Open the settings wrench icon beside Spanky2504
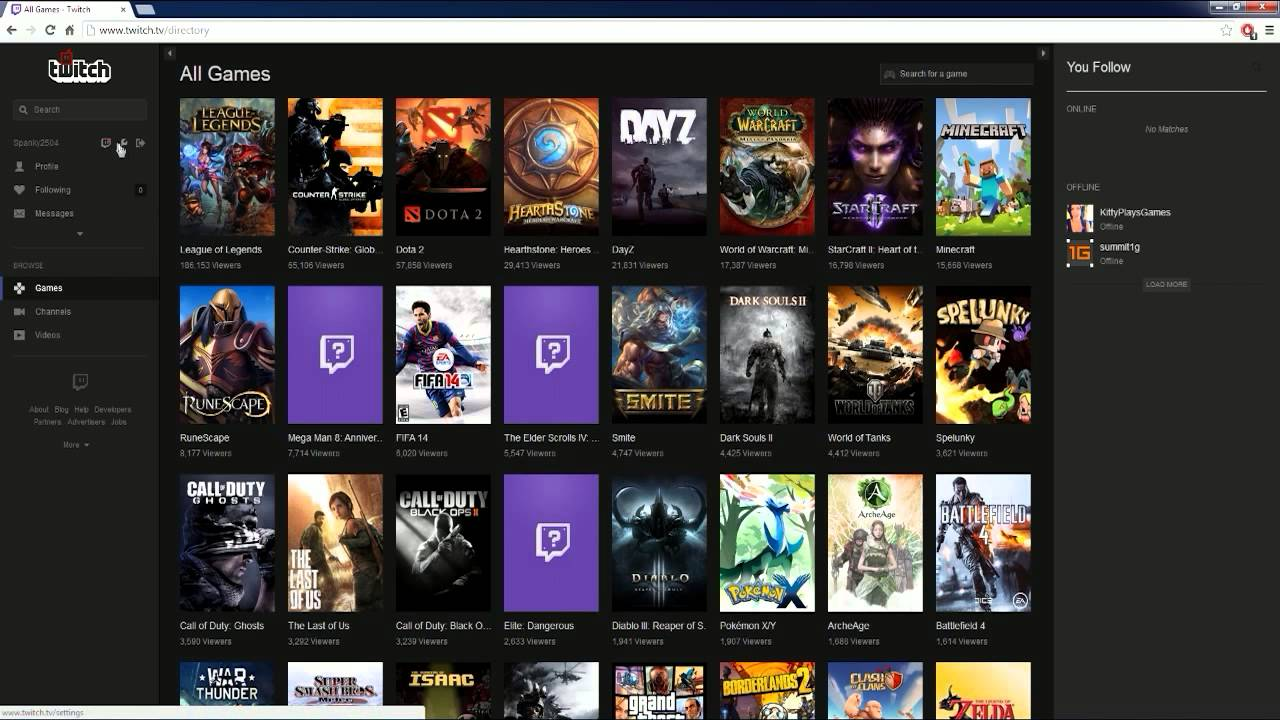This screenshot has height=720, width=1280. point(123,143)
